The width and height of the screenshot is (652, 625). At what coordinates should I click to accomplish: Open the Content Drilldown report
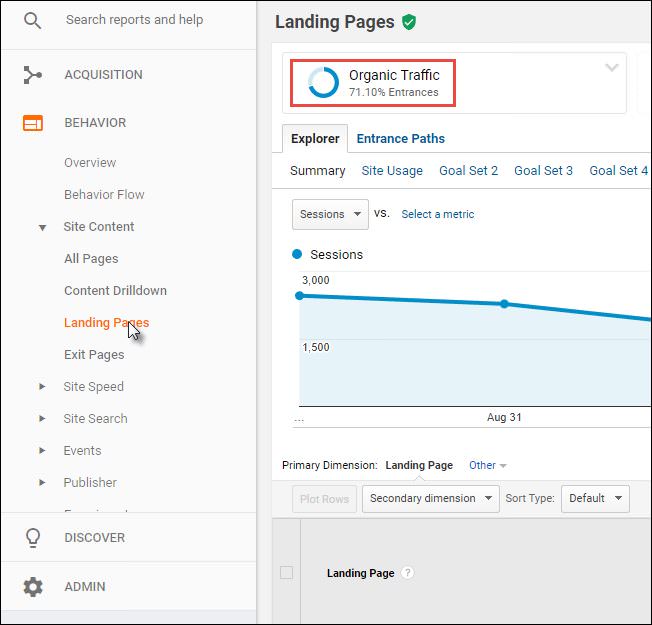click(x=115, y=291)
